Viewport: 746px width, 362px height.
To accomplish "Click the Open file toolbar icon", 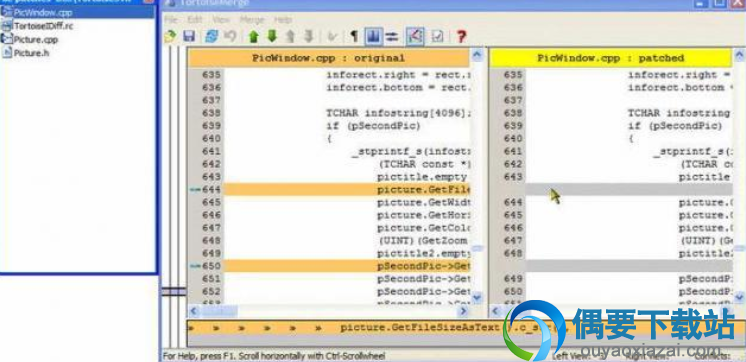I will (x=170, y=36).
